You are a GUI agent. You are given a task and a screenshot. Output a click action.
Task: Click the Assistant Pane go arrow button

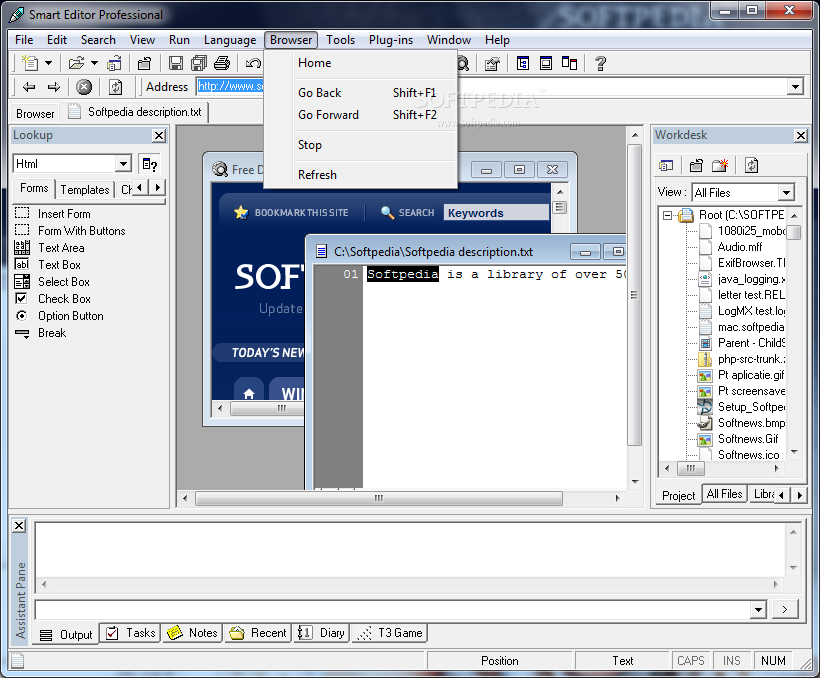coord(784,609)
